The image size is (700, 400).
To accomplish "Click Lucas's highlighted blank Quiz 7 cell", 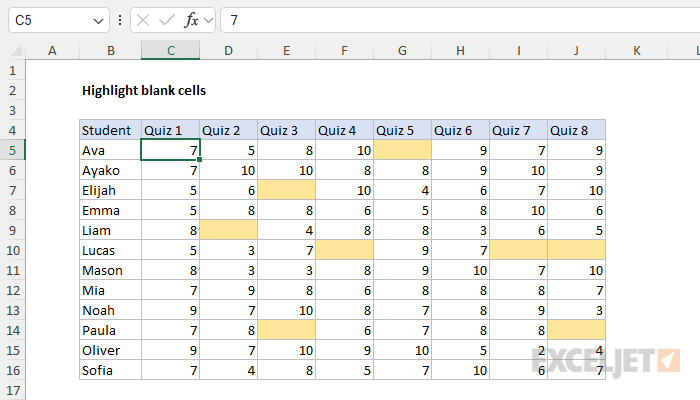I will [x=519, y=250].
